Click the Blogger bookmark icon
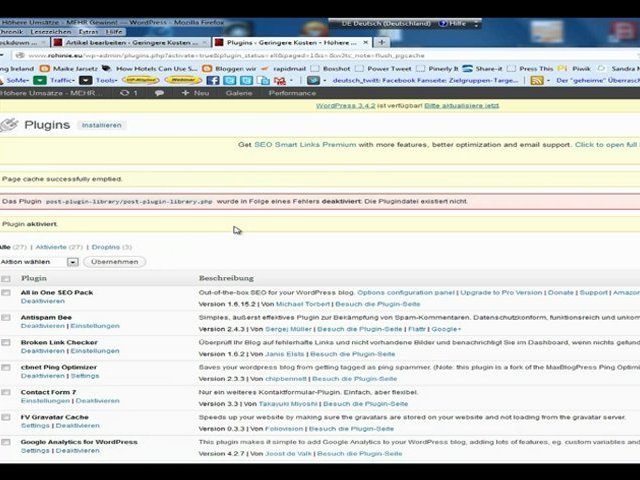640x480 pixels. pos(207,68)
